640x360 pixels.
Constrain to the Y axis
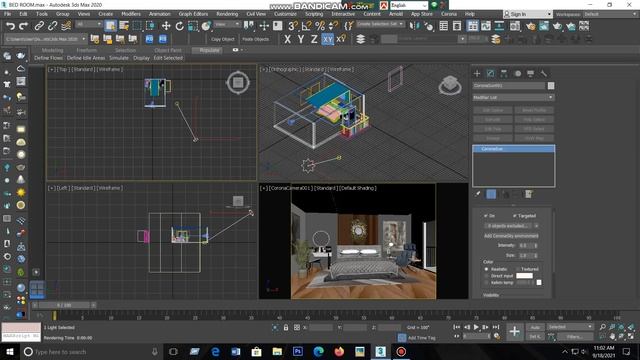(301, 39)
